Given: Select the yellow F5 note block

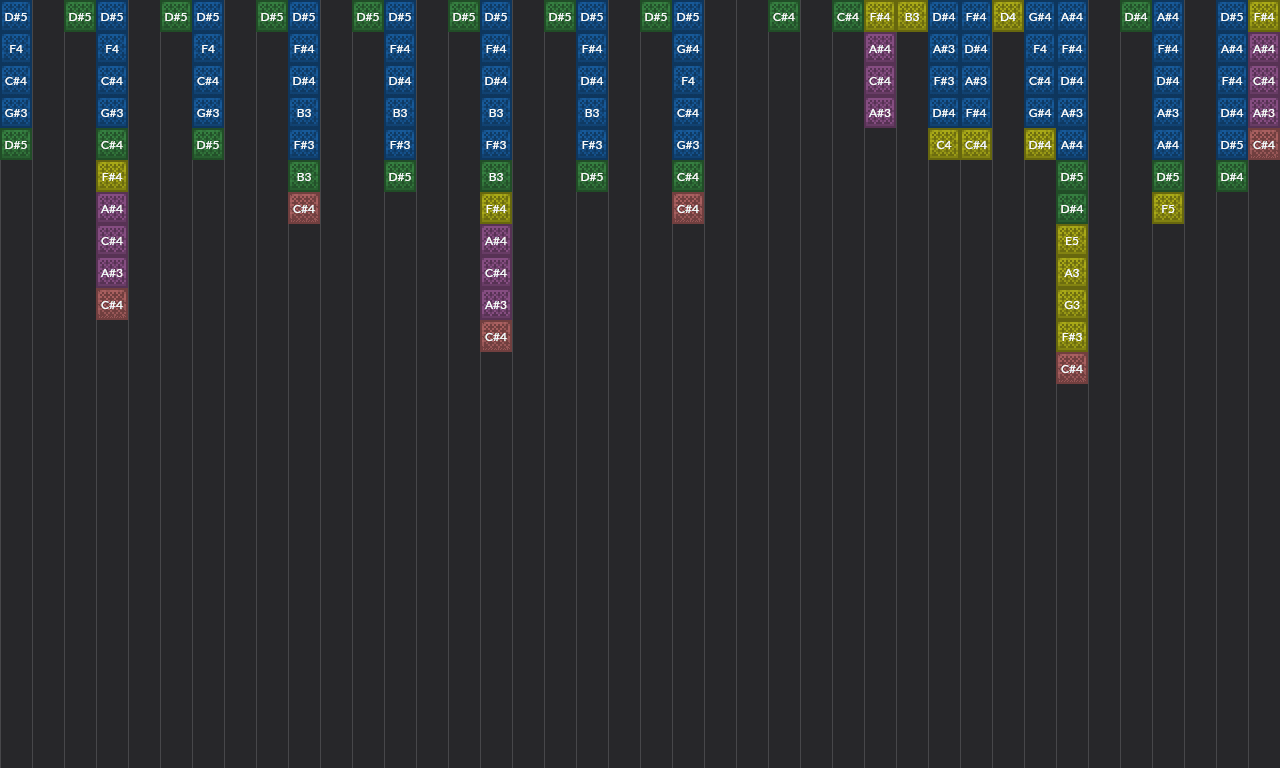Looking at the screenshot, I should pyautogui.click(x=1168, y=209).
